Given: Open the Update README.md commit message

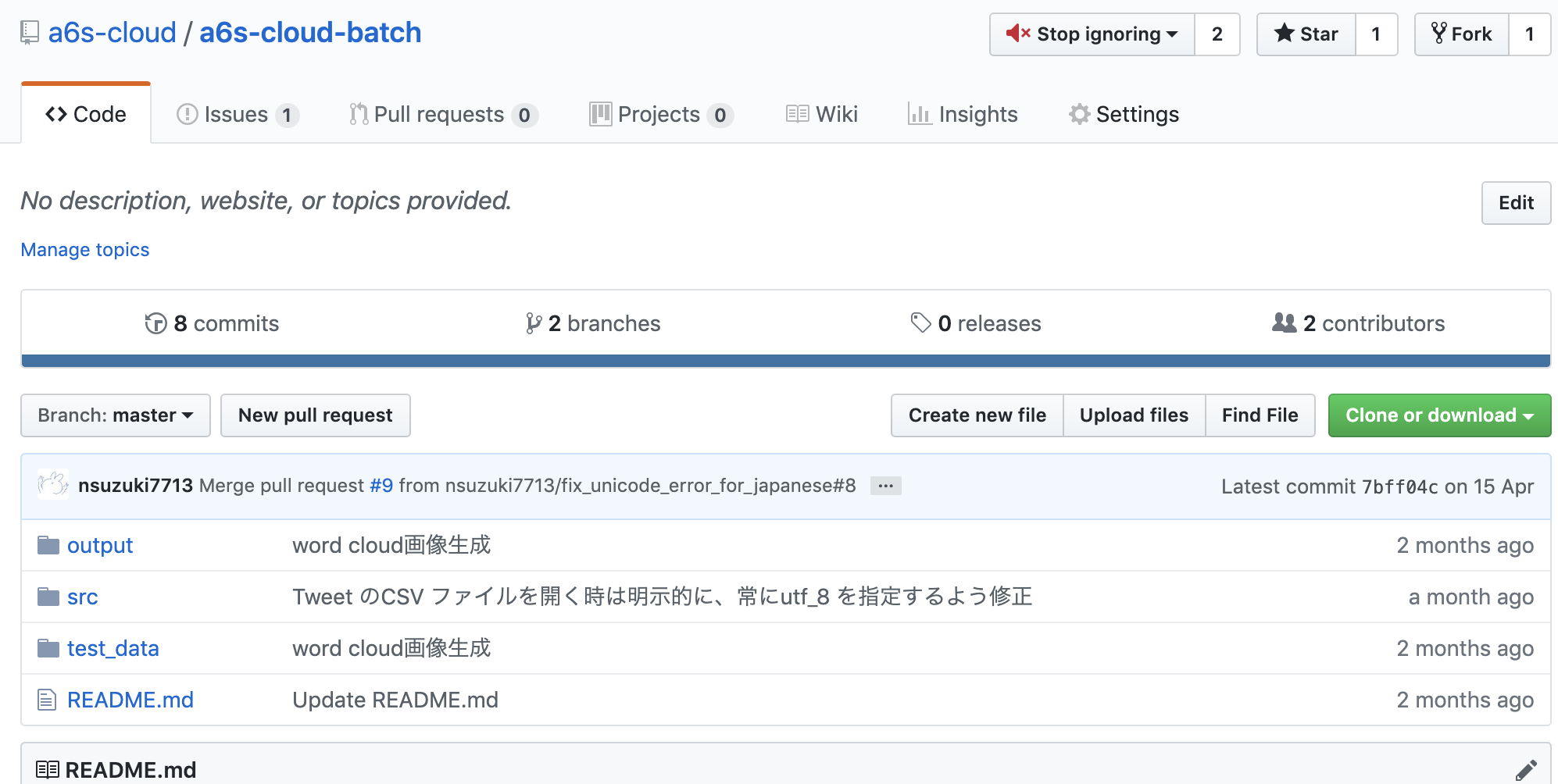Looking at the screenshot, I should tap(395, 700).
